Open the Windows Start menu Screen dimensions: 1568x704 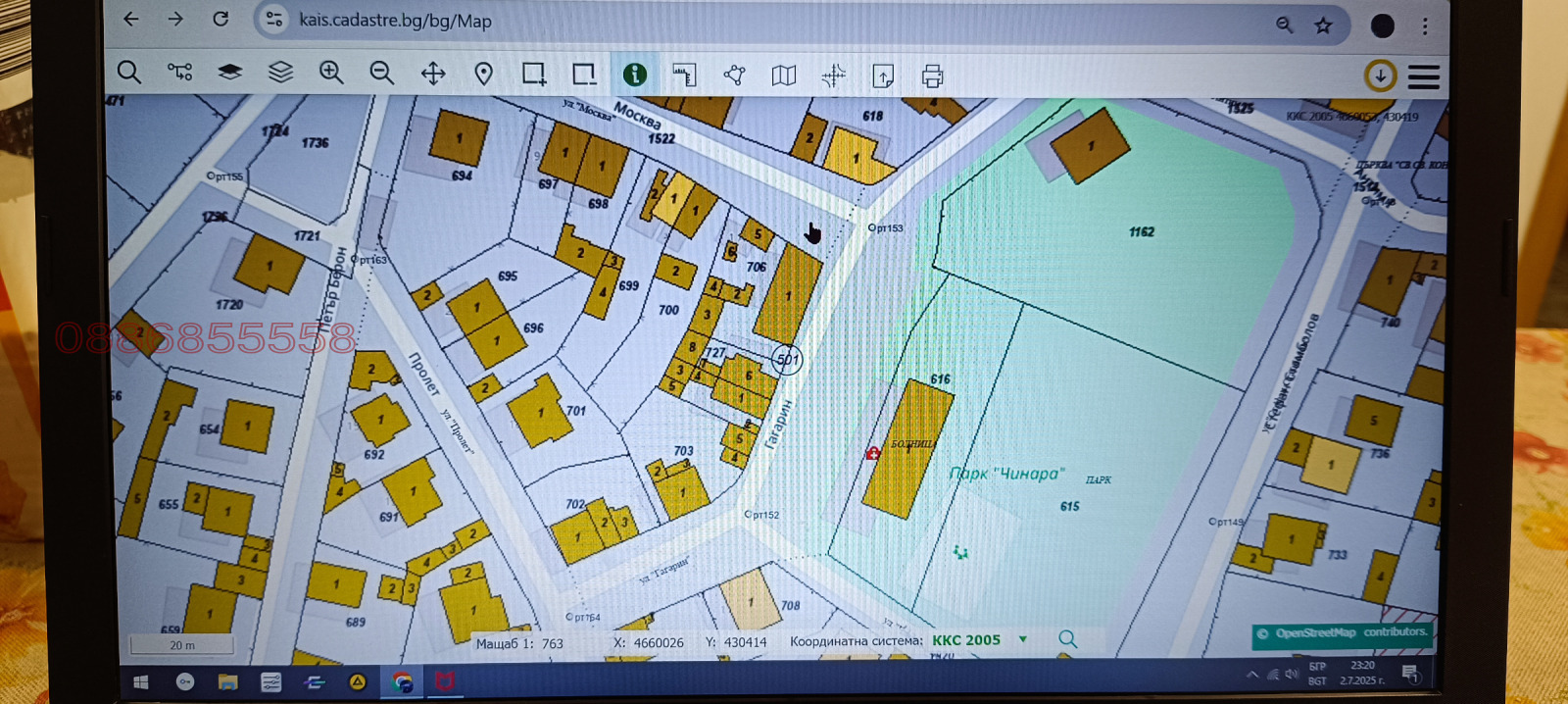coord(140,681)
